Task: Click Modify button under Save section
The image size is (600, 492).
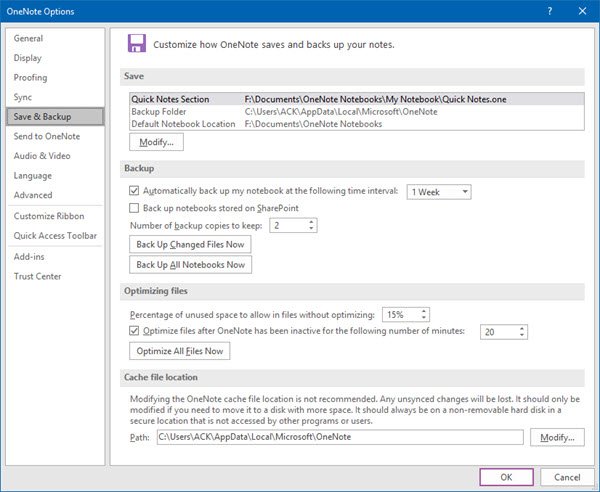Action: pos(155,143)
